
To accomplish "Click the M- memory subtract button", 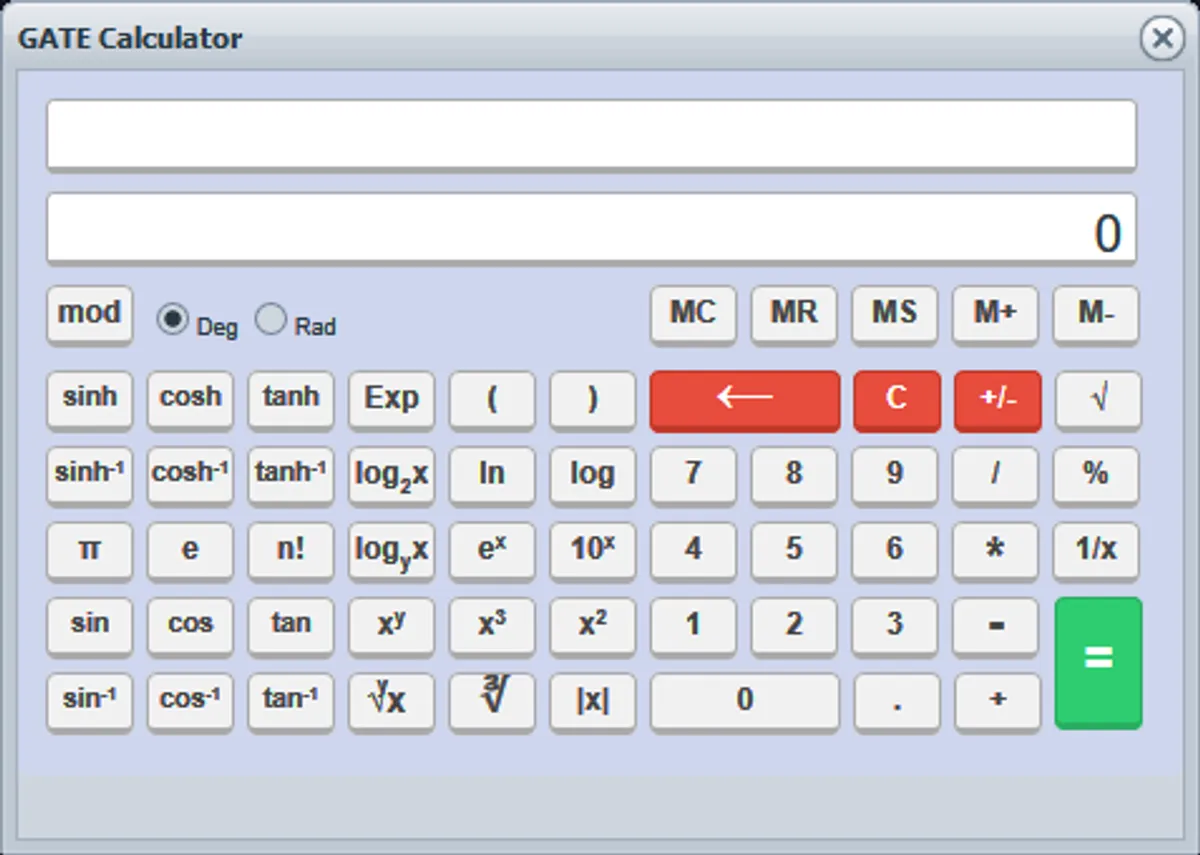I will (1097, 315).
